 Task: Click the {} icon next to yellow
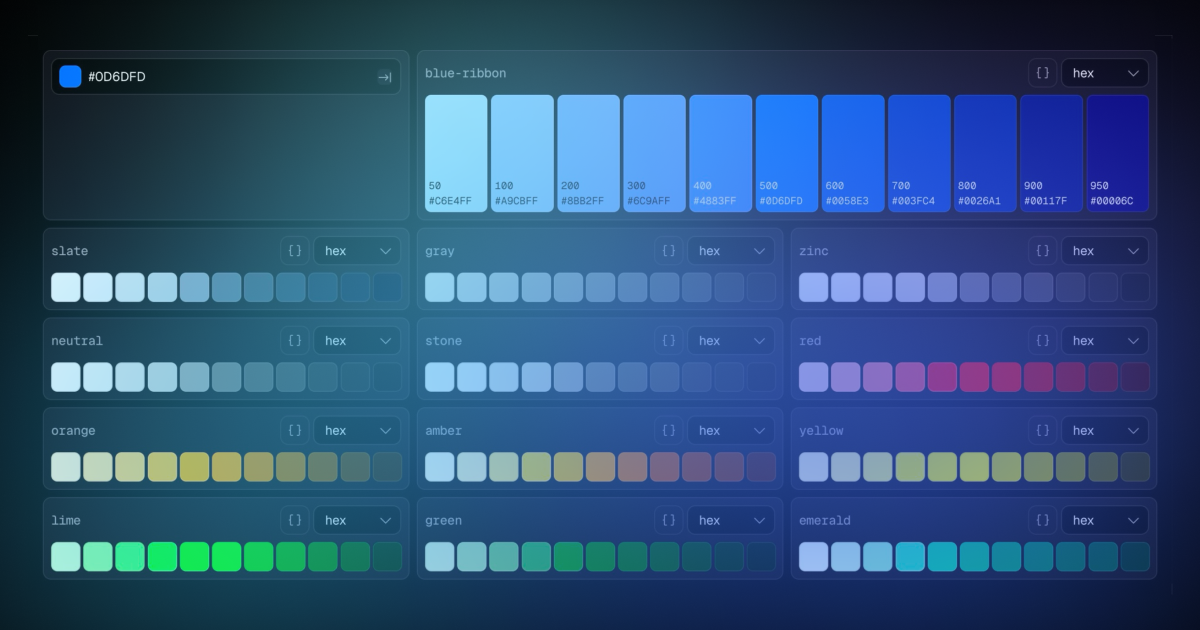[x=1042, y=430]
